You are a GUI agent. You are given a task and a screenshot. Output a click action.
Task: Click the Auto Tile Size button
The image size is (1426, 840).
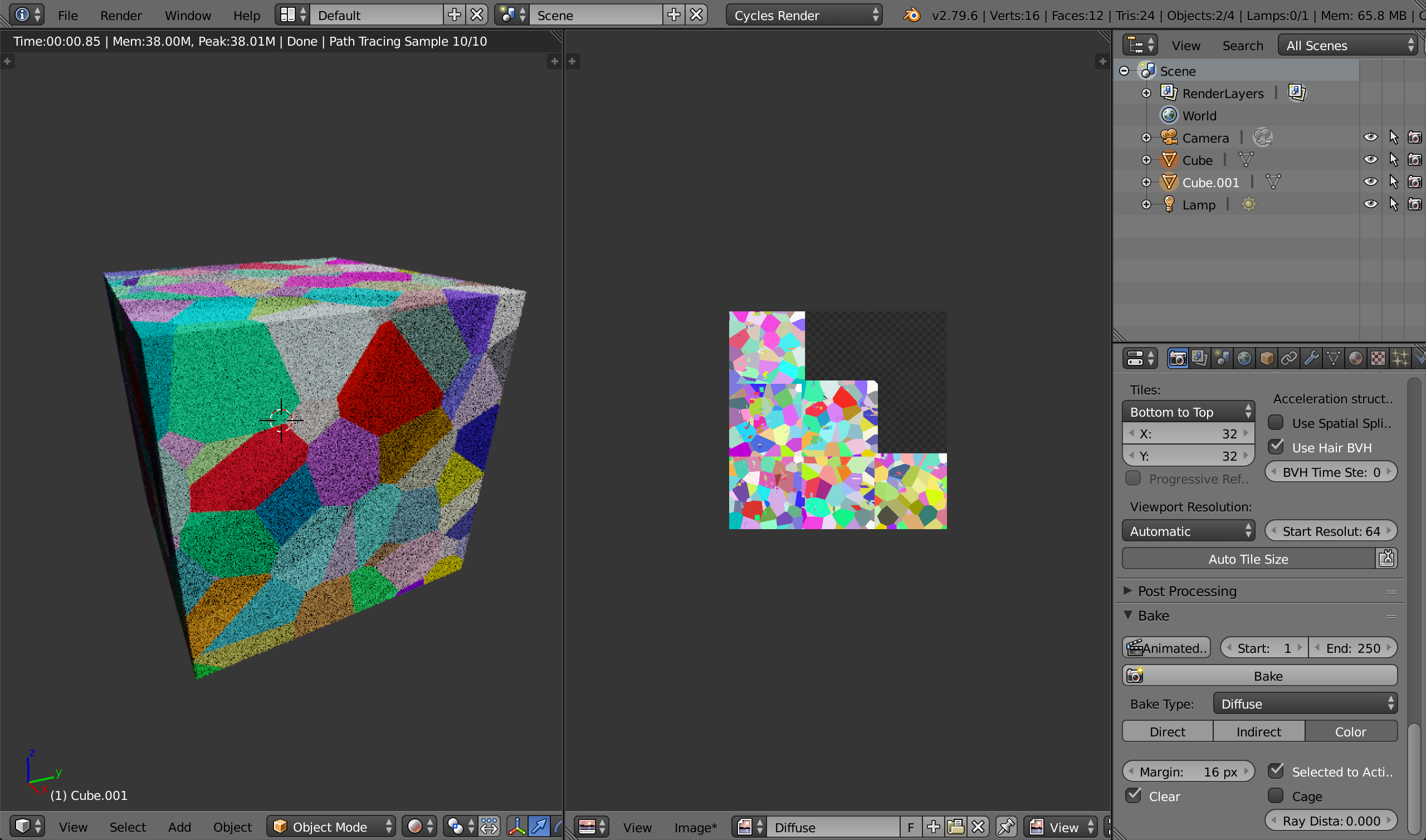[1248, 559]
